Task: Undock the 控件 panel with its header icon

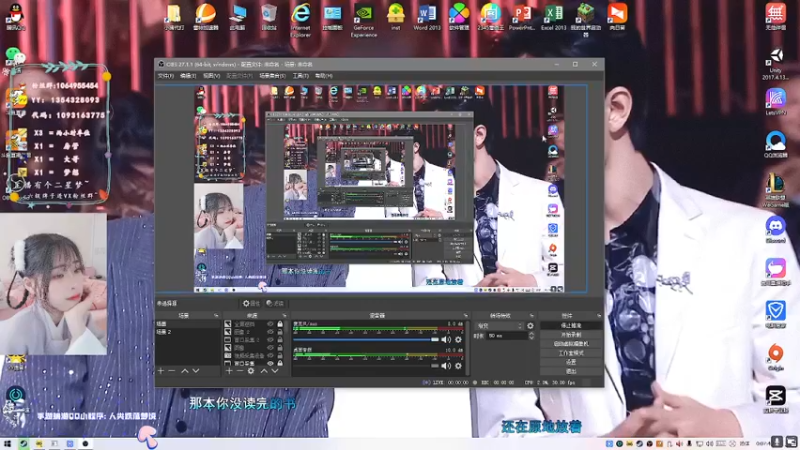Action: (598, 316)
